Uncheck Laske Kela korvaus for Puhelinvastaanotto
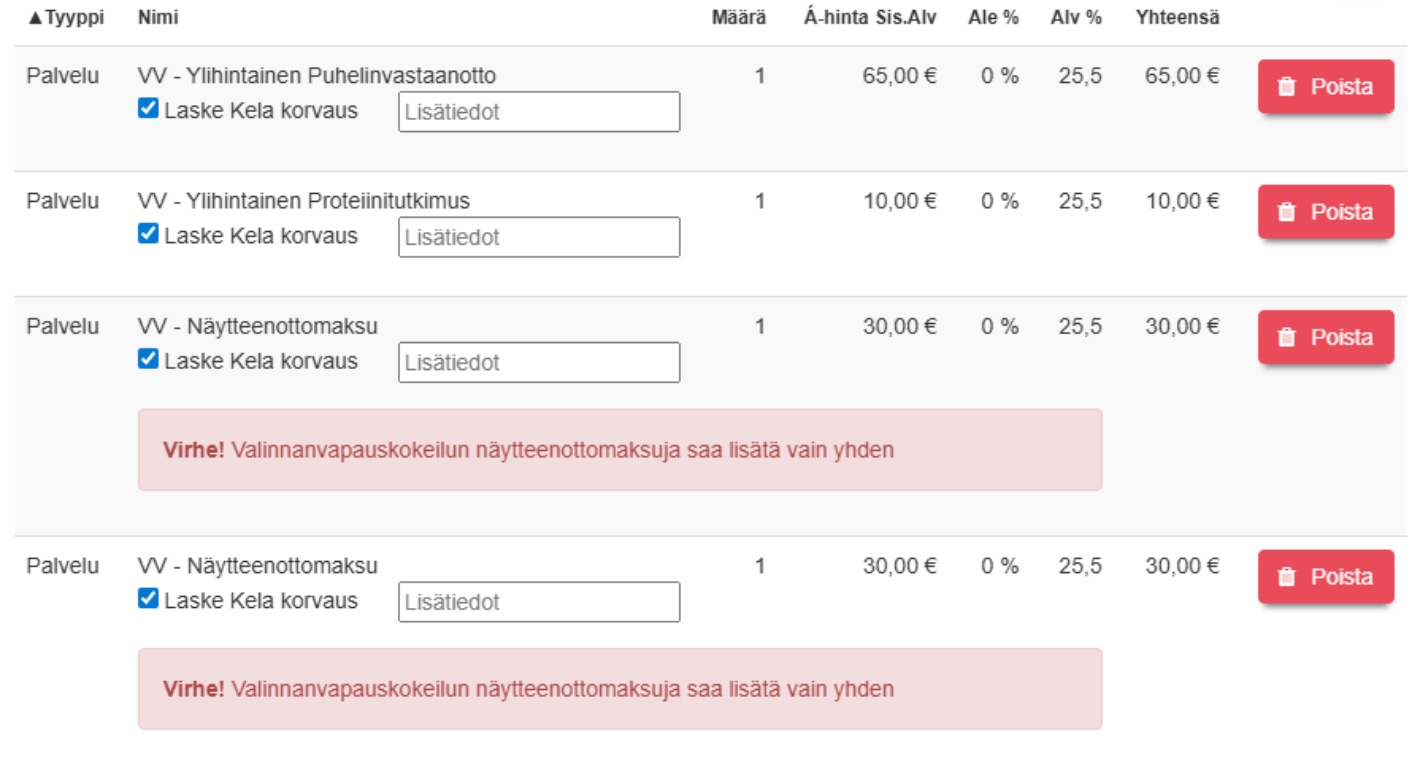Screen dimensions: 1416x762 point(147,110)
